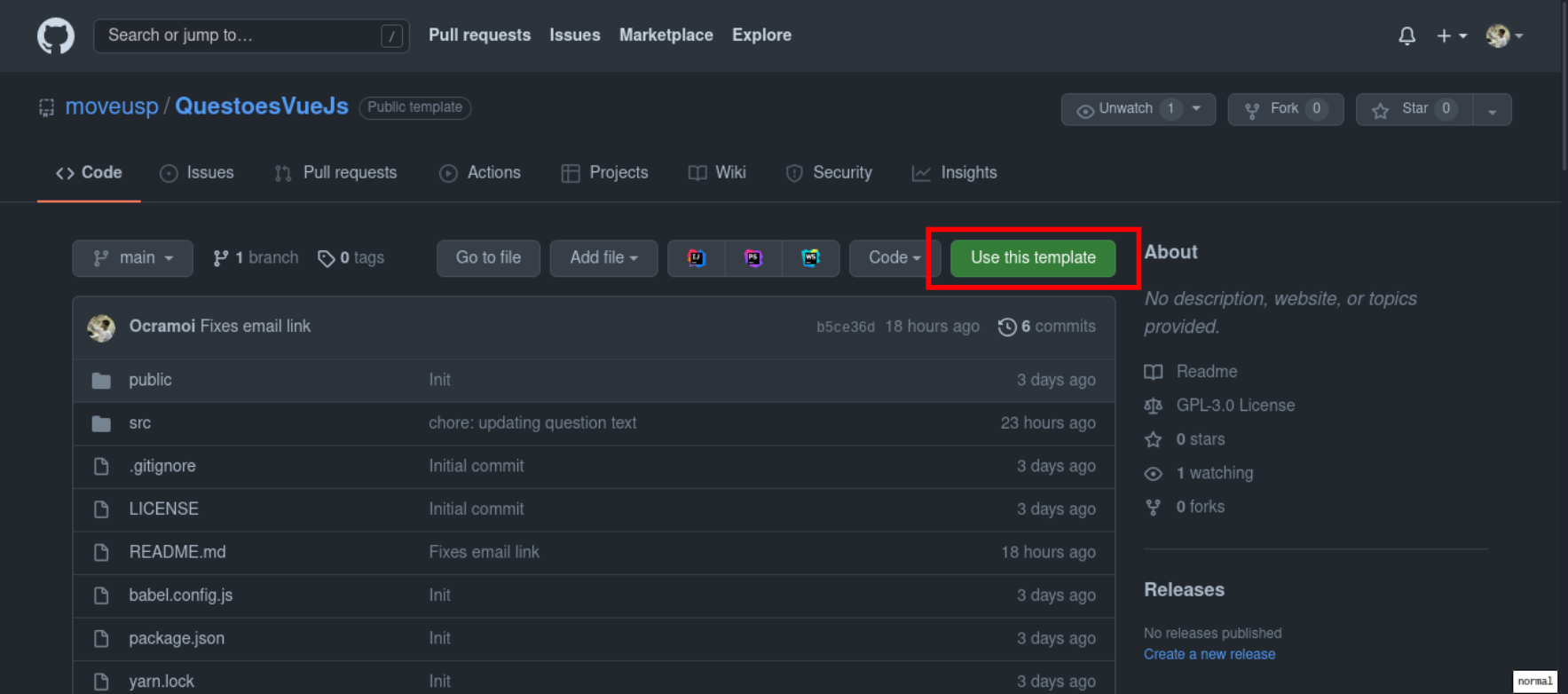This screenshot has width=1568, height=694.
Task: Switch to the Code tab
Action: click(x=89, y=173)
